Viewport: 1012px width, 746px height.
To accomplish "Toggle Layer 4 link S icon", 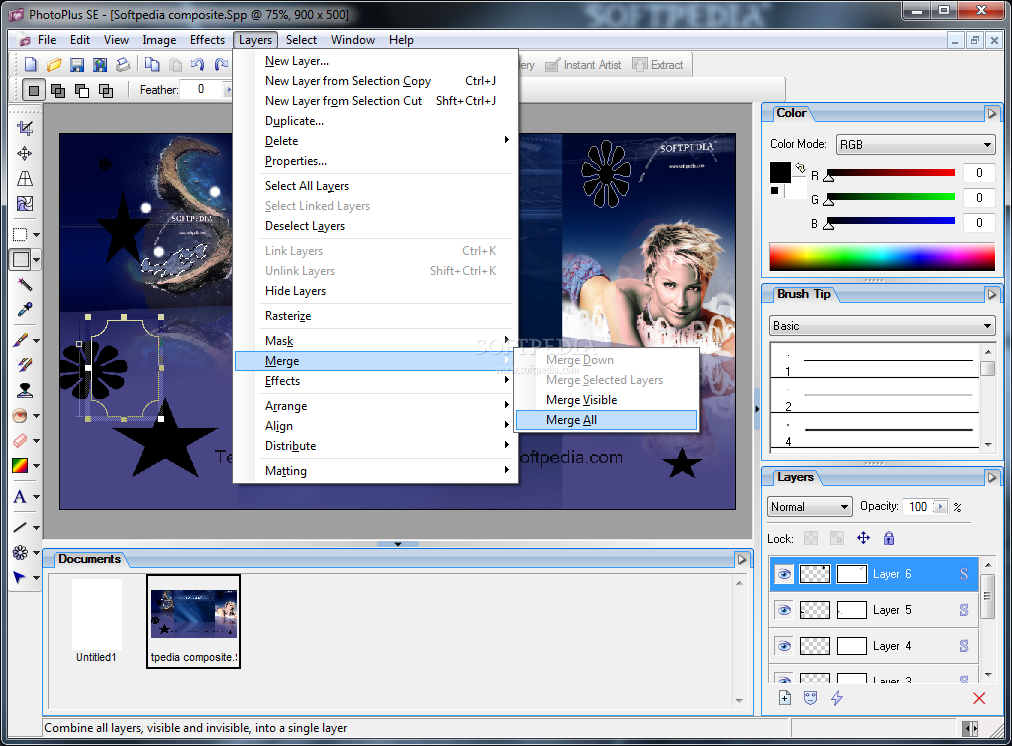I will coord(964,646).
